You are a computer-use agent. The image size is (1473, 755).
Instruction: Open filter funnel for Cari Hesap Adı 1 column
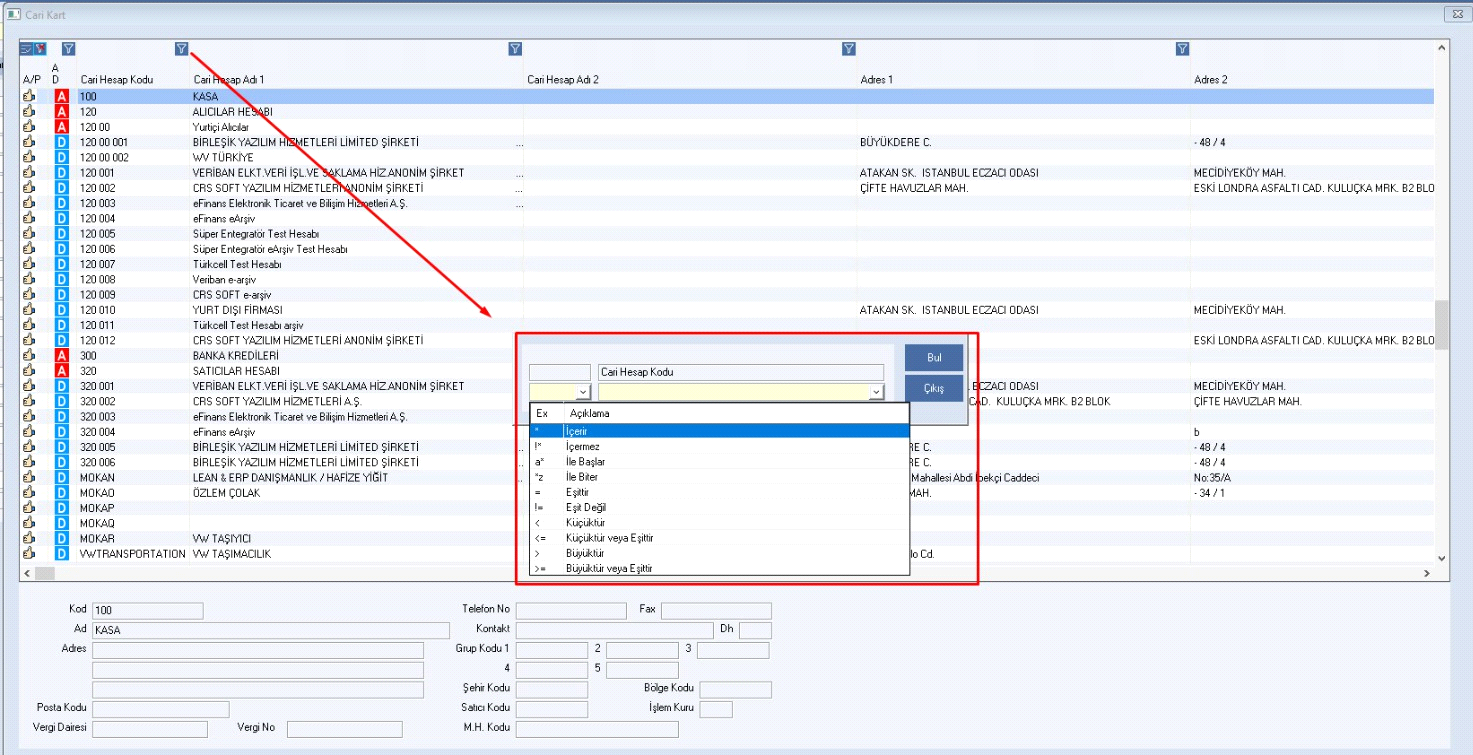point(515,48)
